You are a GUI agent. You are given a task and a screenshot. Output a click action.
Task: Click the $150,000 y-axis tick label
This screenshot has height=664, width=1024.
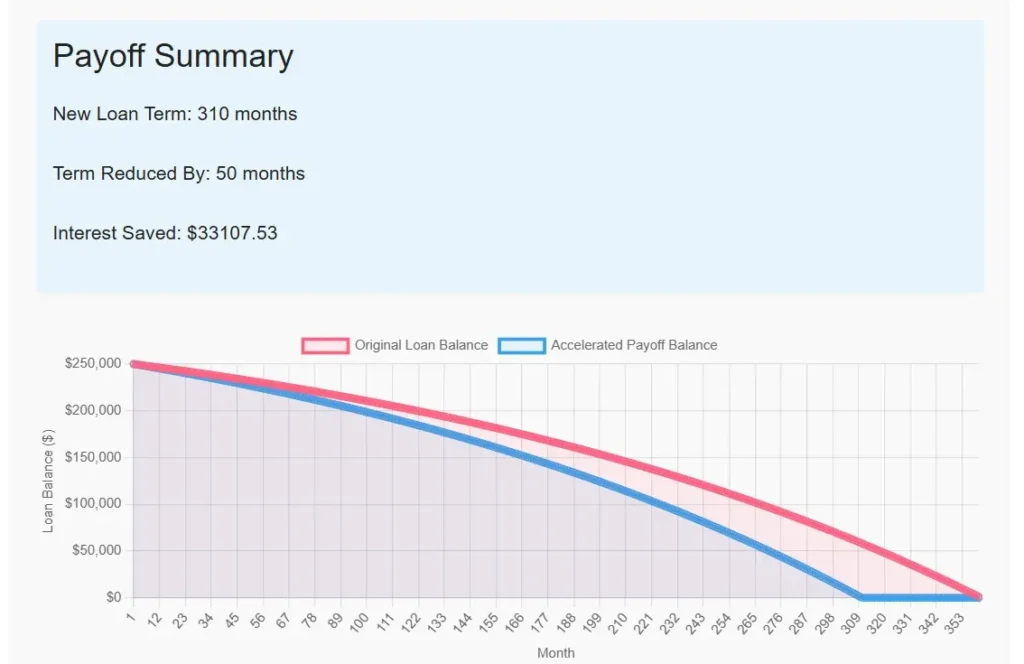93,457
